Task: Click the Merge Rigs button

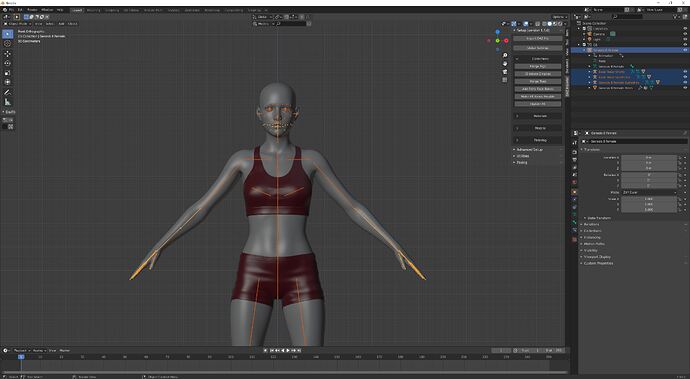Action: tap(537, 66)
